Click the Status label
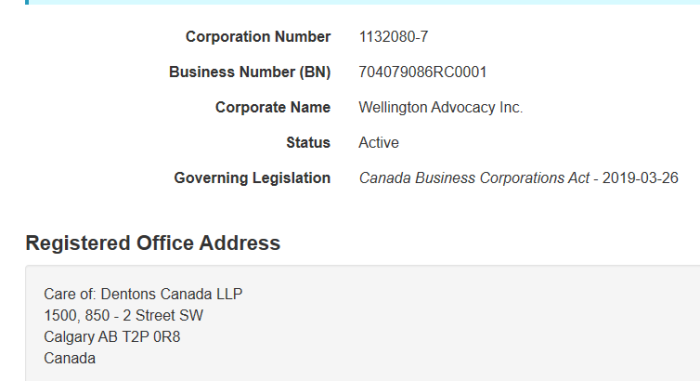The width and height of the screenshot is (700, 381). [308, 142]
